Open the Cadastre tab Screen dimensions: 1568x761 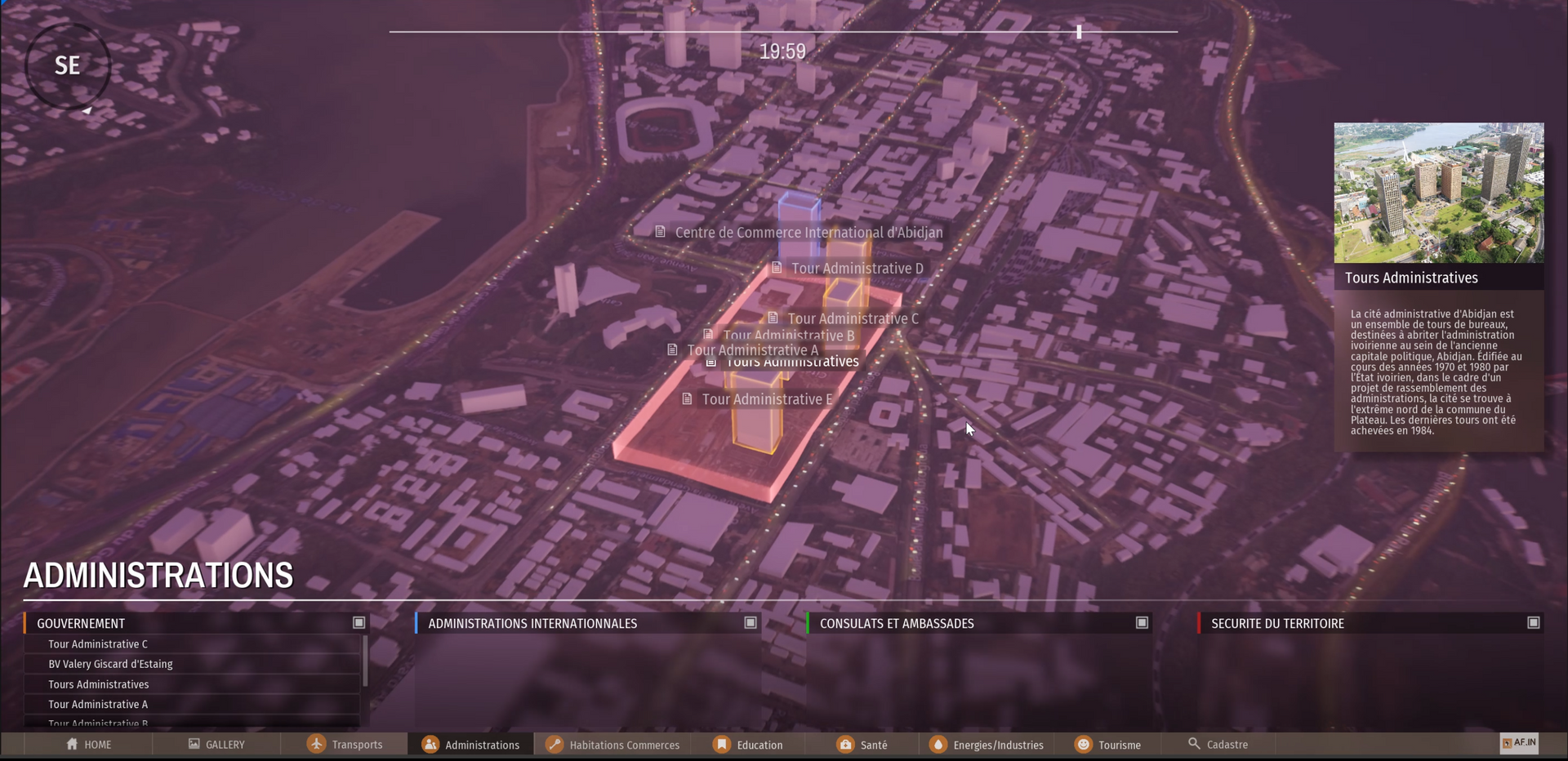pyautogui.click(x=1218, y=744)
